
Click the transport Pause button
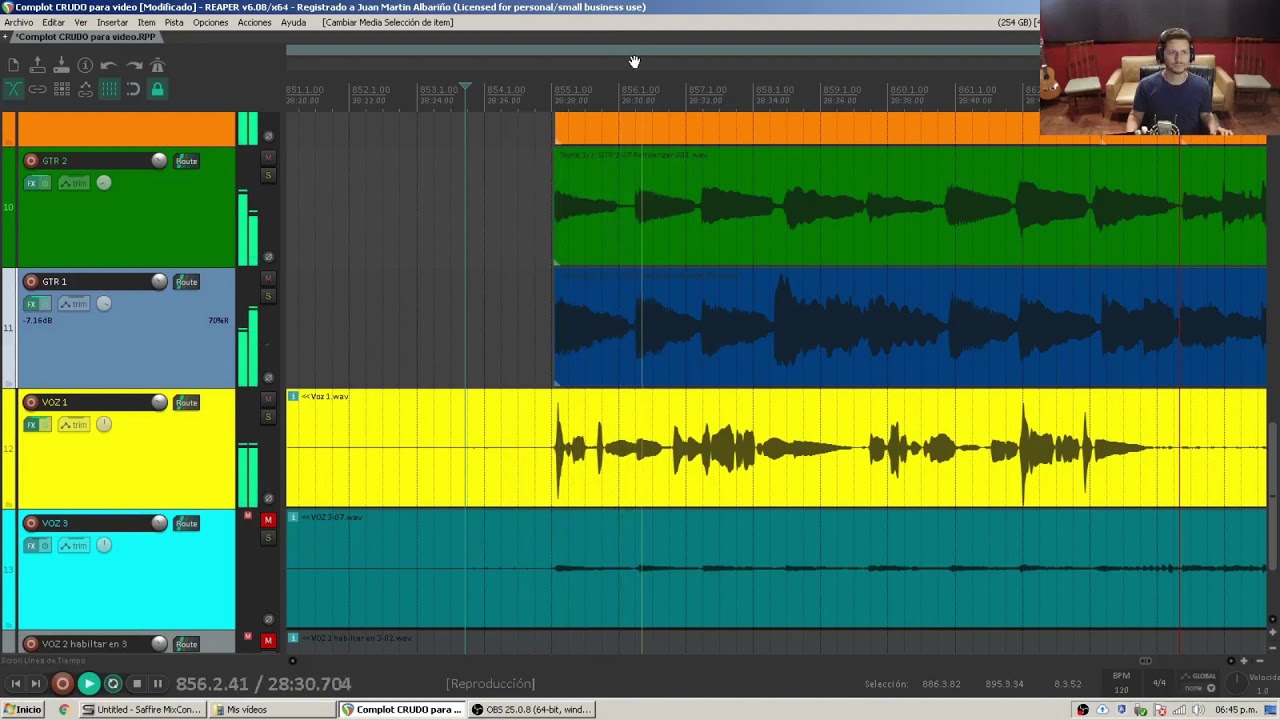click(158, 684)
